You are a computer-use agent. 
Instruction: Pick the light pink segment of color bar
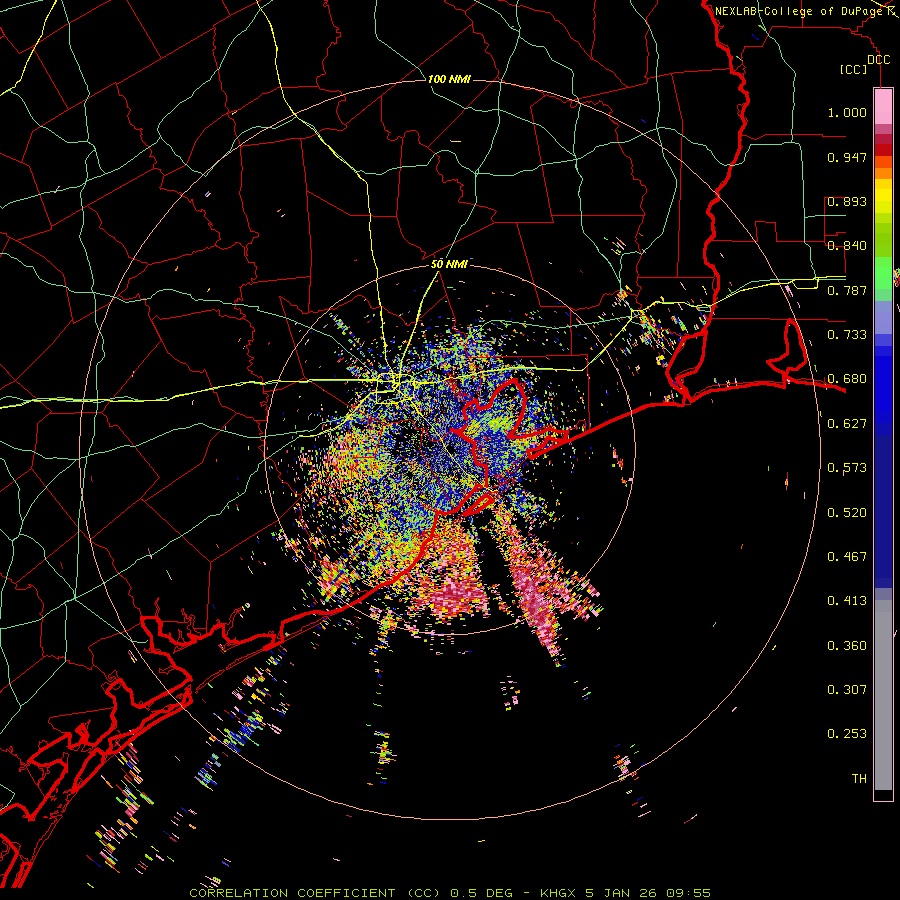click(x=883, y=106)
